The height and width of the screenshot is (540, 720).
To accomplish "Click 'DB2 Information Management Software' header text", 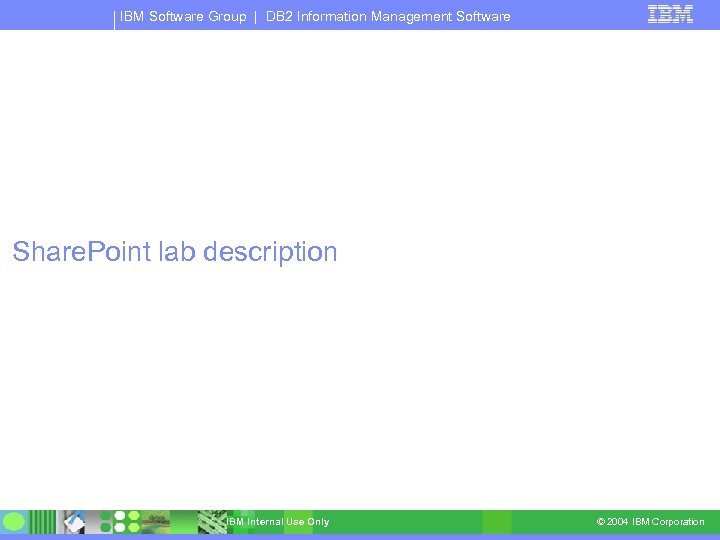I will (388, 17).
